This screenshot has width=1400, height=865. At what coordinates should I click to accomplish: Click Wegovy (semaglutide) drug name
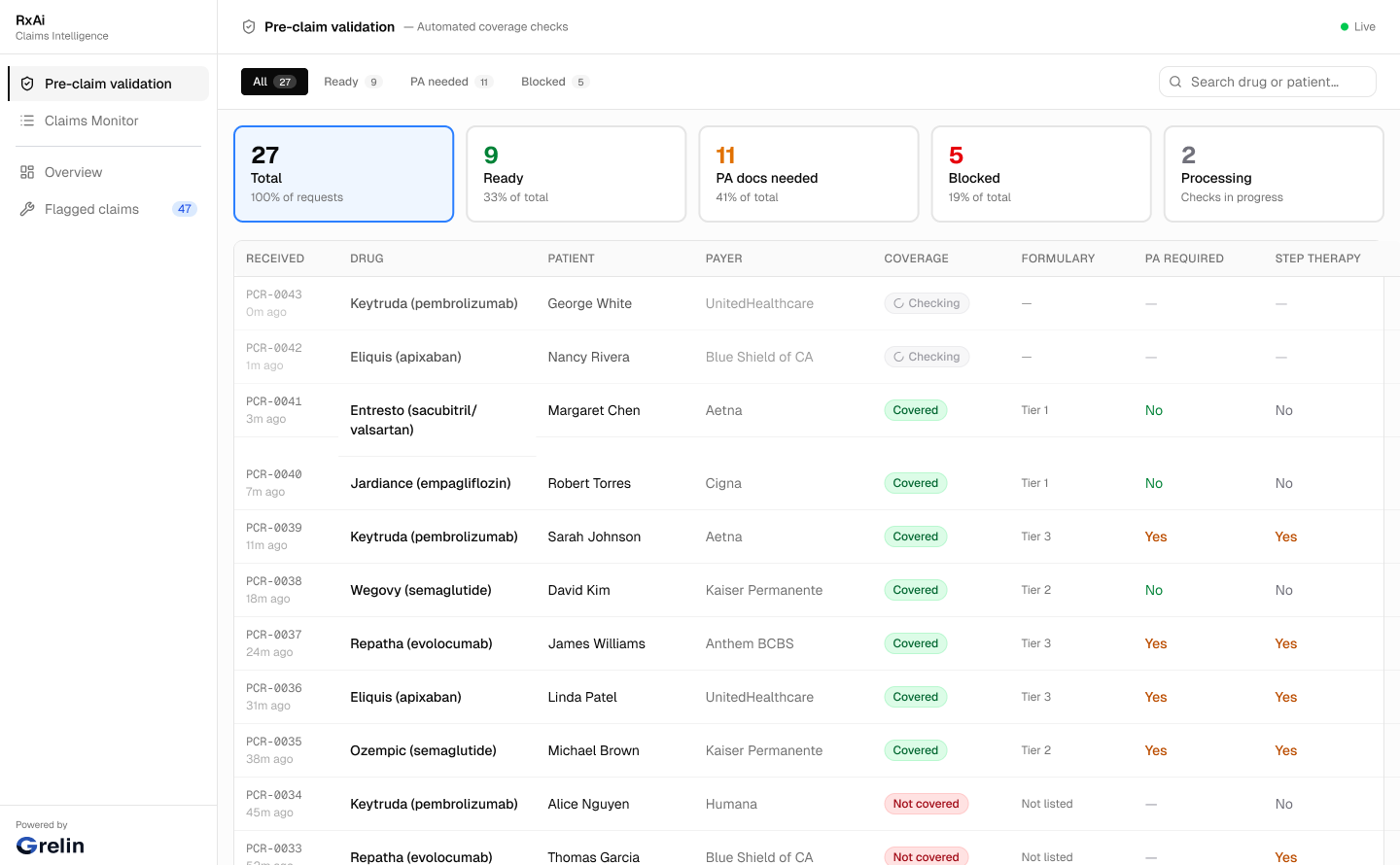pyautogui.click(x=421, y=590)
